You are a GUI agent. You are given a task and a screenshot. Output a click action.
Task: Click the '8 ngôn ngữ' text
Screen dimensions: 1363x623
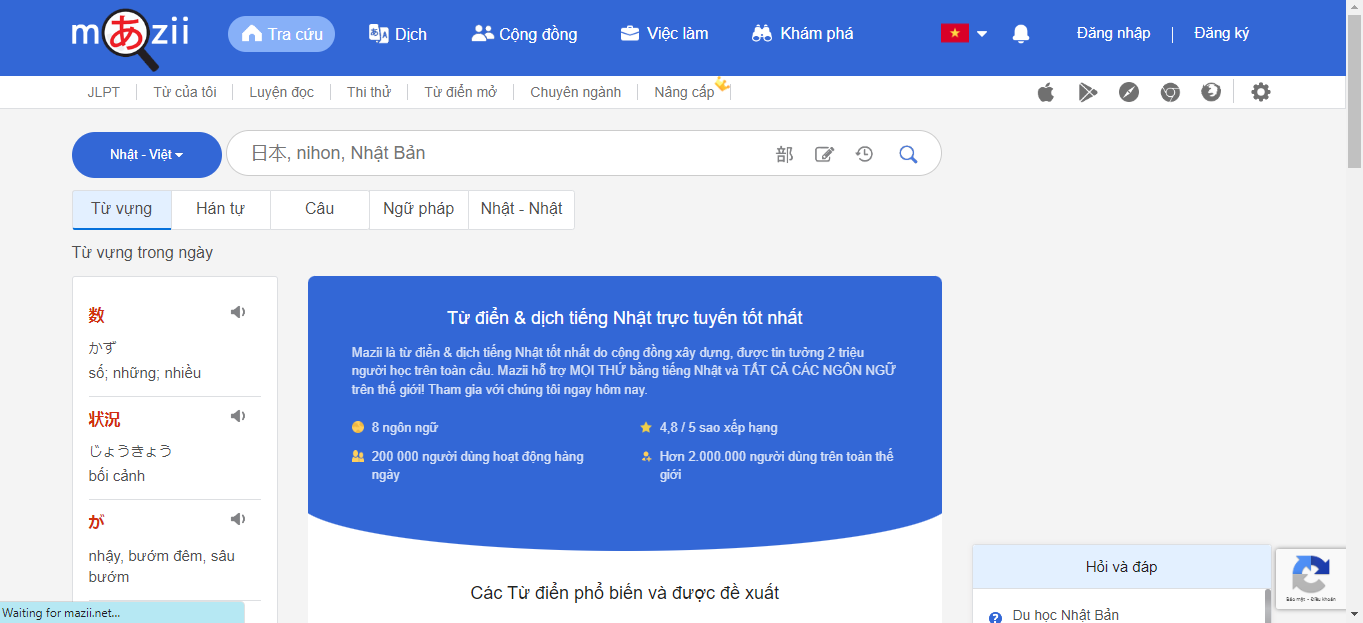coord(405,427)
